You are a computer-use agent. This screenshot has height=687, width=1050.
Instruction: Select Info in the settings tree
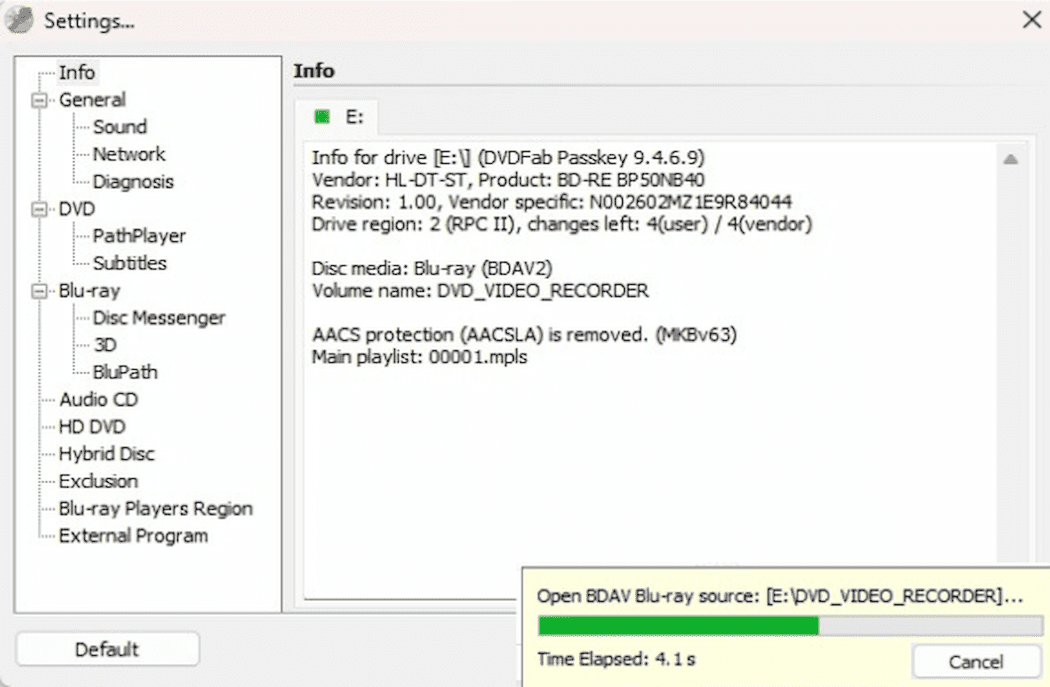click(77, 72)
